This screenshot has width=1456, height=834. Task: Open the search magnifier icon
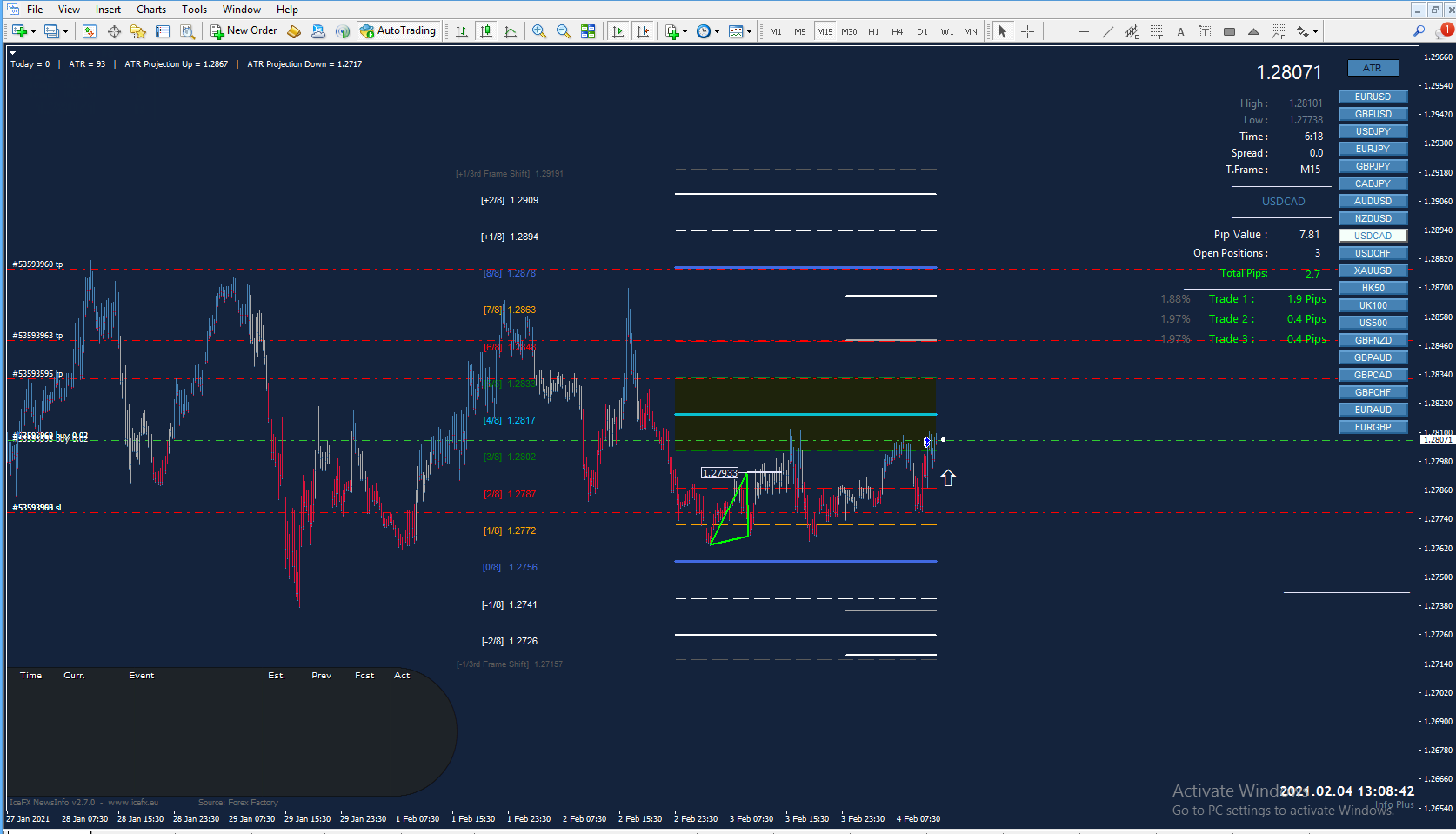pyautogui.click(x=1419, y=31)
